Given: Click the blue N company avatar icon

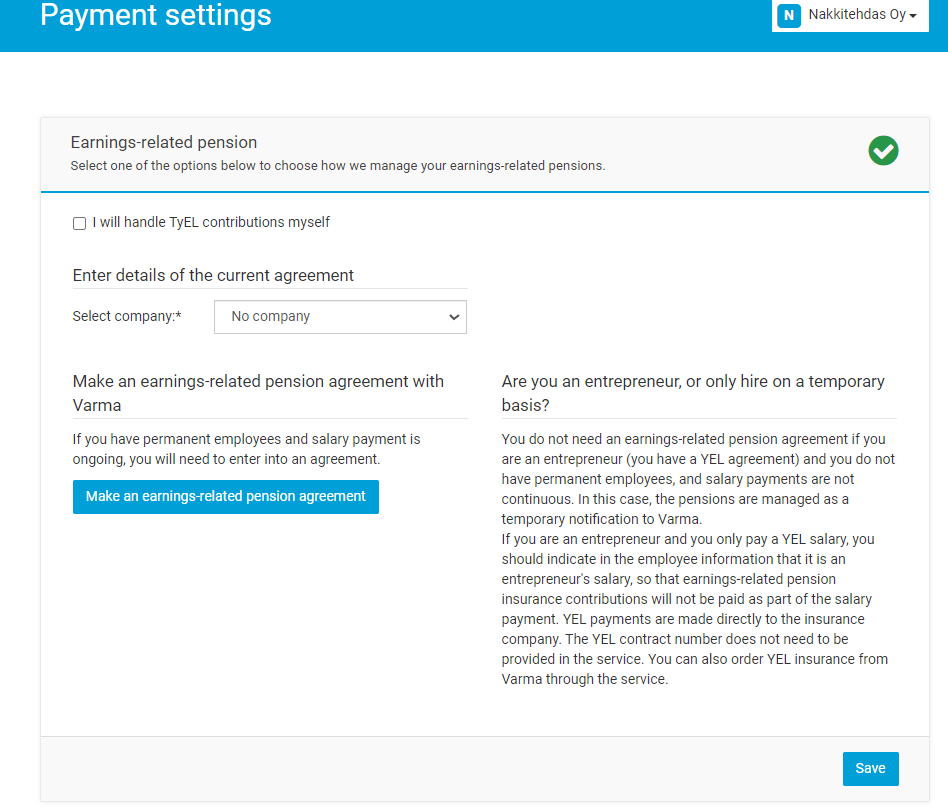Looking at the screenshot, I should pos(789,15).
